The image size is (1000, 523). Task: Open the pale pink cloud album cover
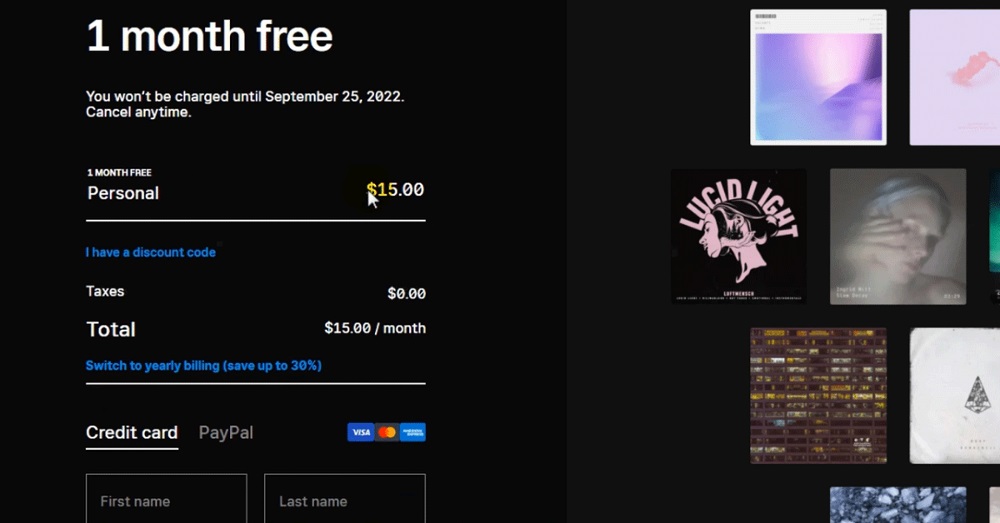click(x=955, y=77)
